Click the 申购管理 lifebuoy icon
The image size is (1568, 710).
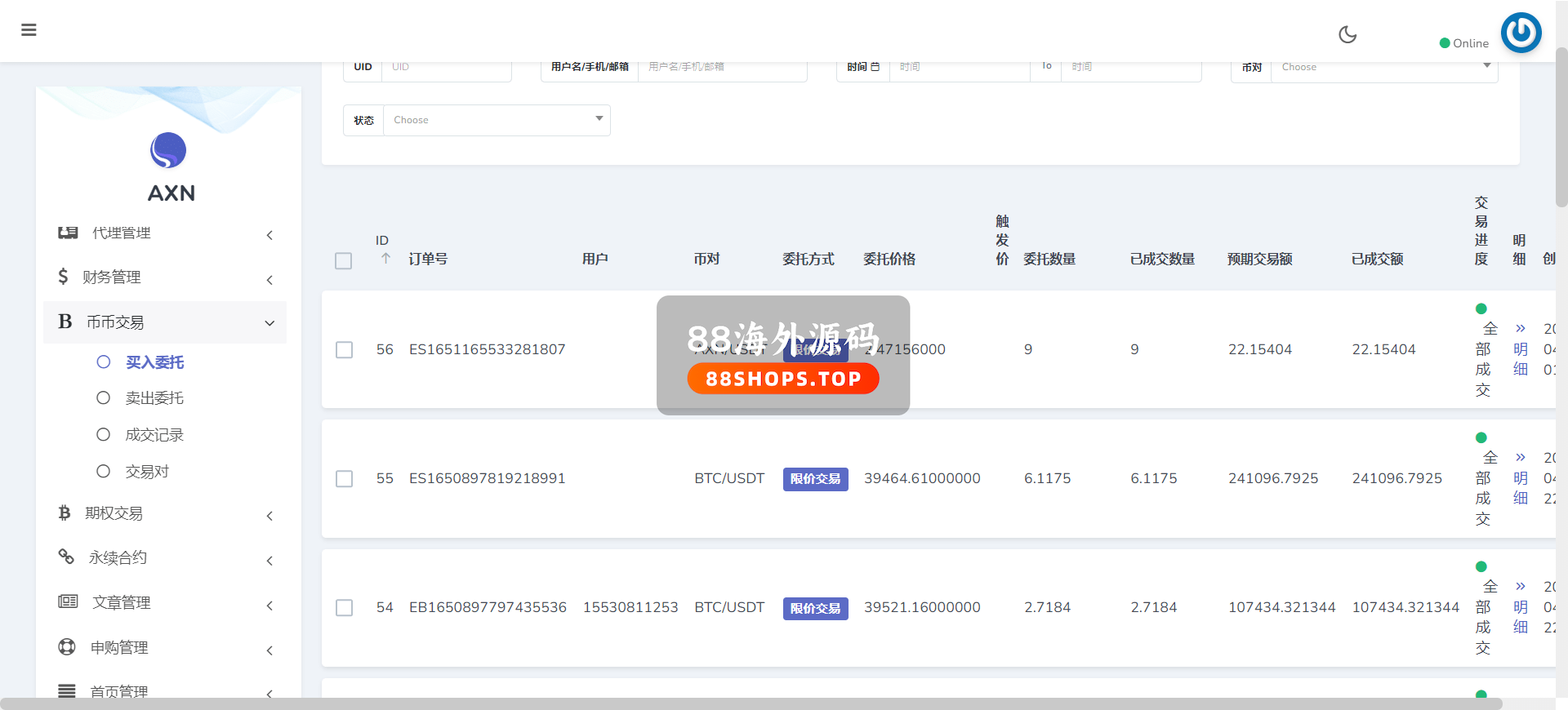coord(67,646)
